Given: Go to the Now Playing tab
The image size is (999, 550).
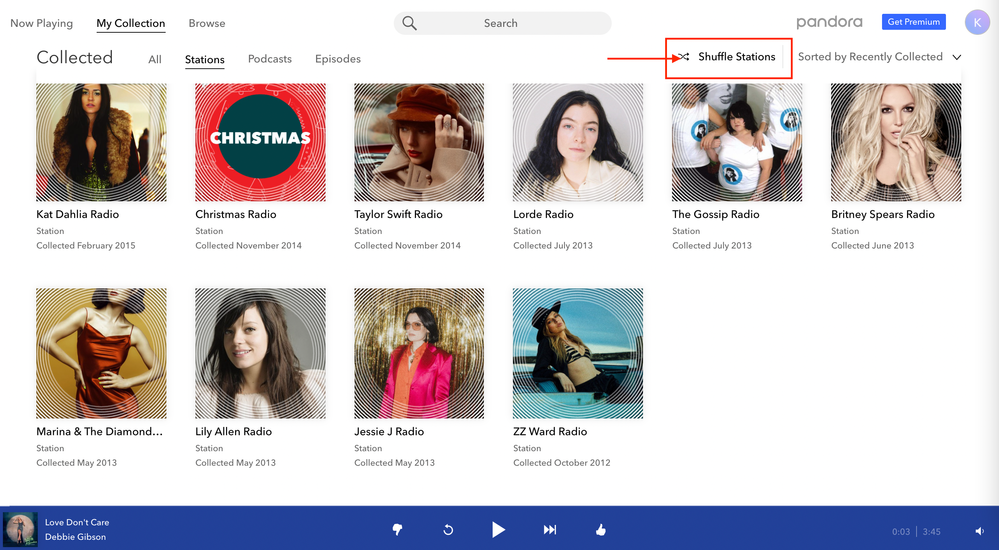Looking at the screenshot, I should click(x=41, y=23).
